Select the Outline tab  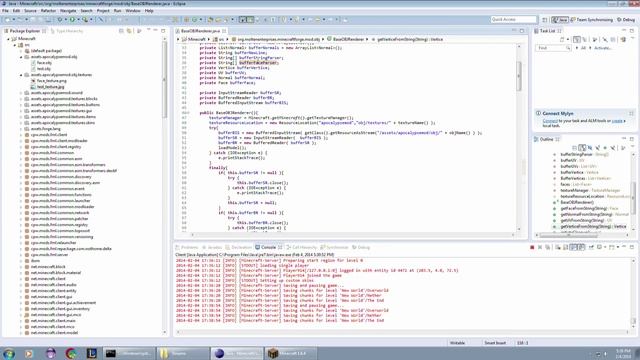coord(547,139)
